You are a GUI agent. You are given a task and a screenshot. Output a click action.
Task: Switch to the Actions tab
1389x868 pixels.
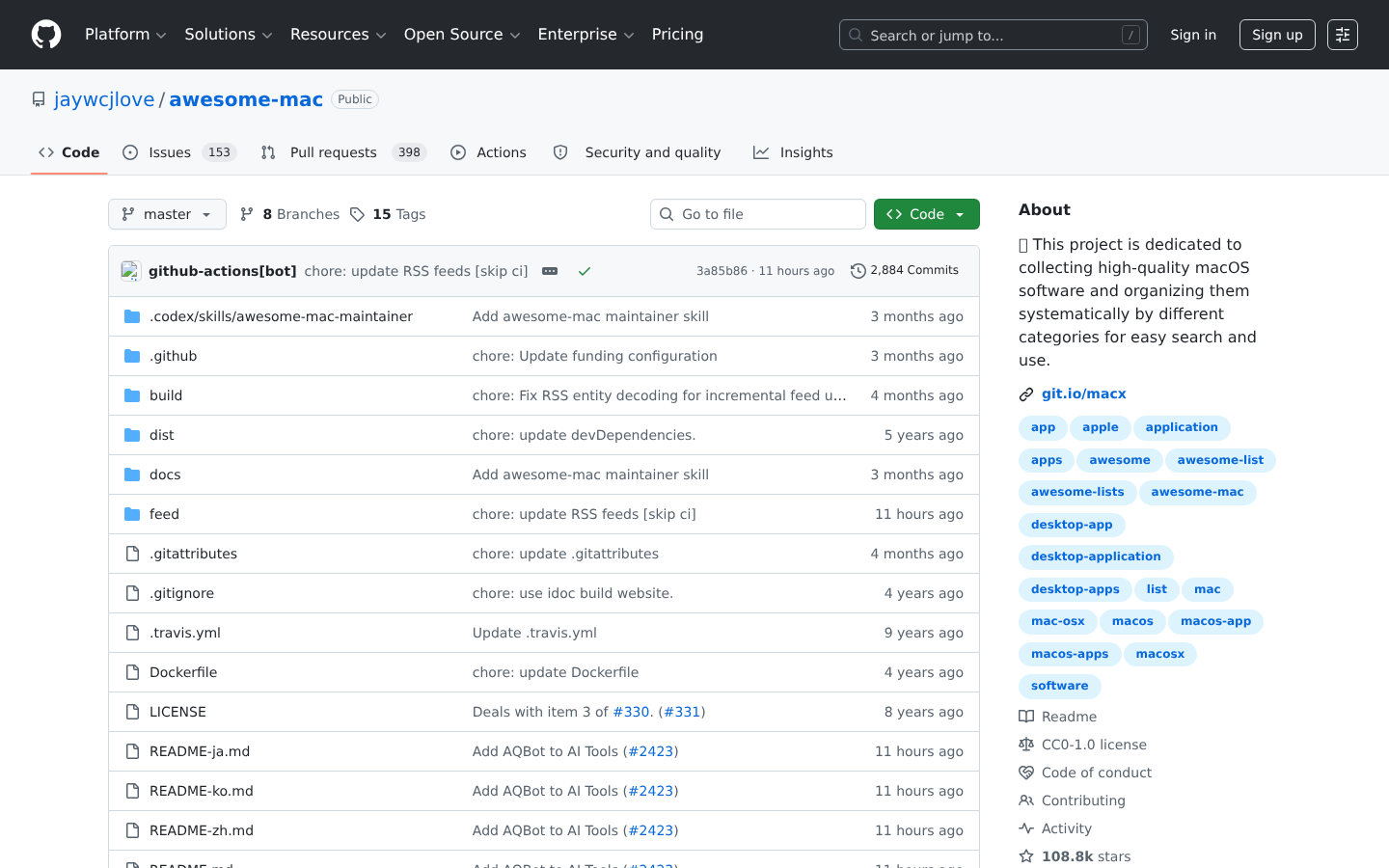488,152
